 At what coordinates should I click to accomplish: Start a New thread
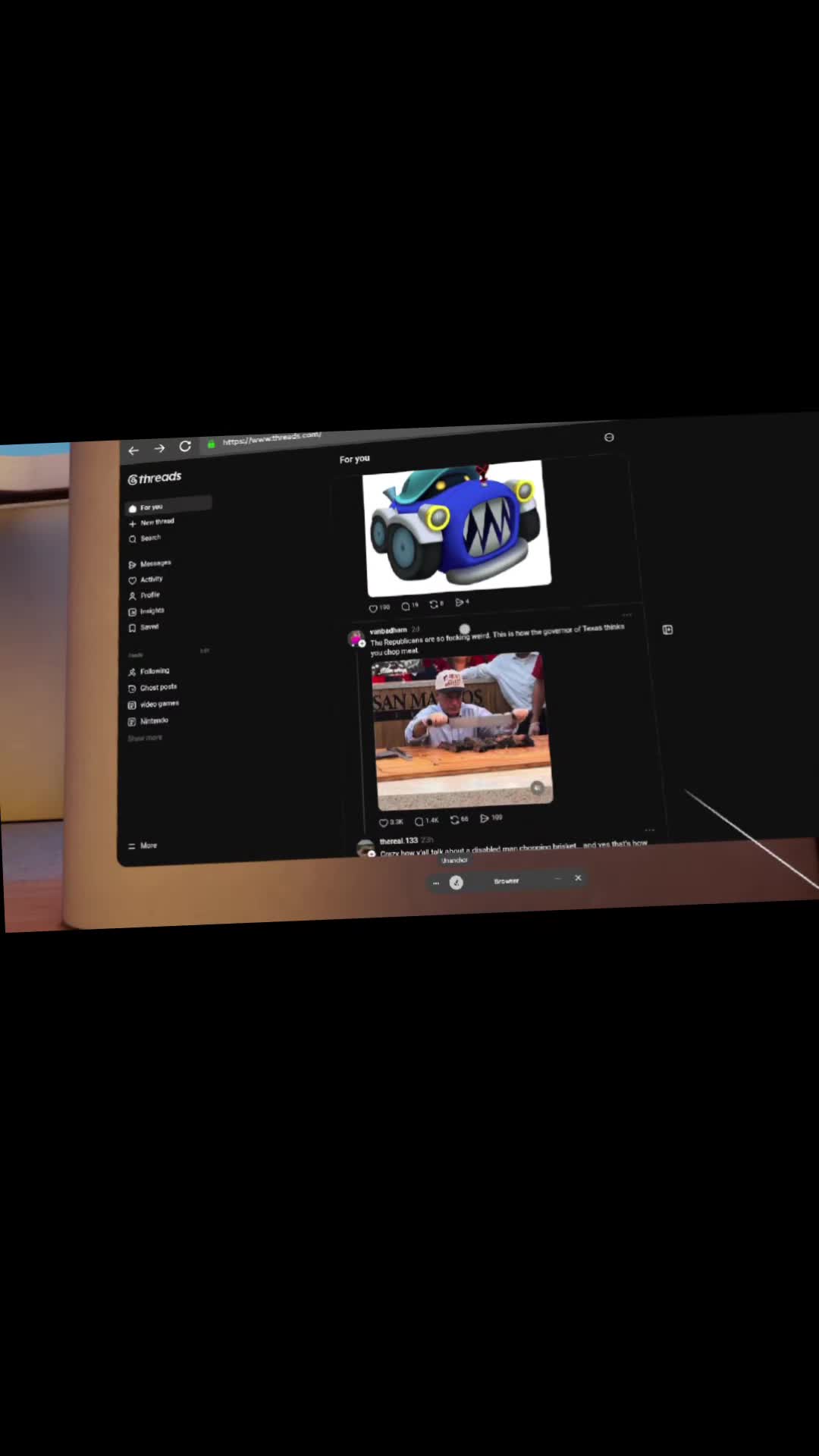pyautogui.click(x=152, y=522)
